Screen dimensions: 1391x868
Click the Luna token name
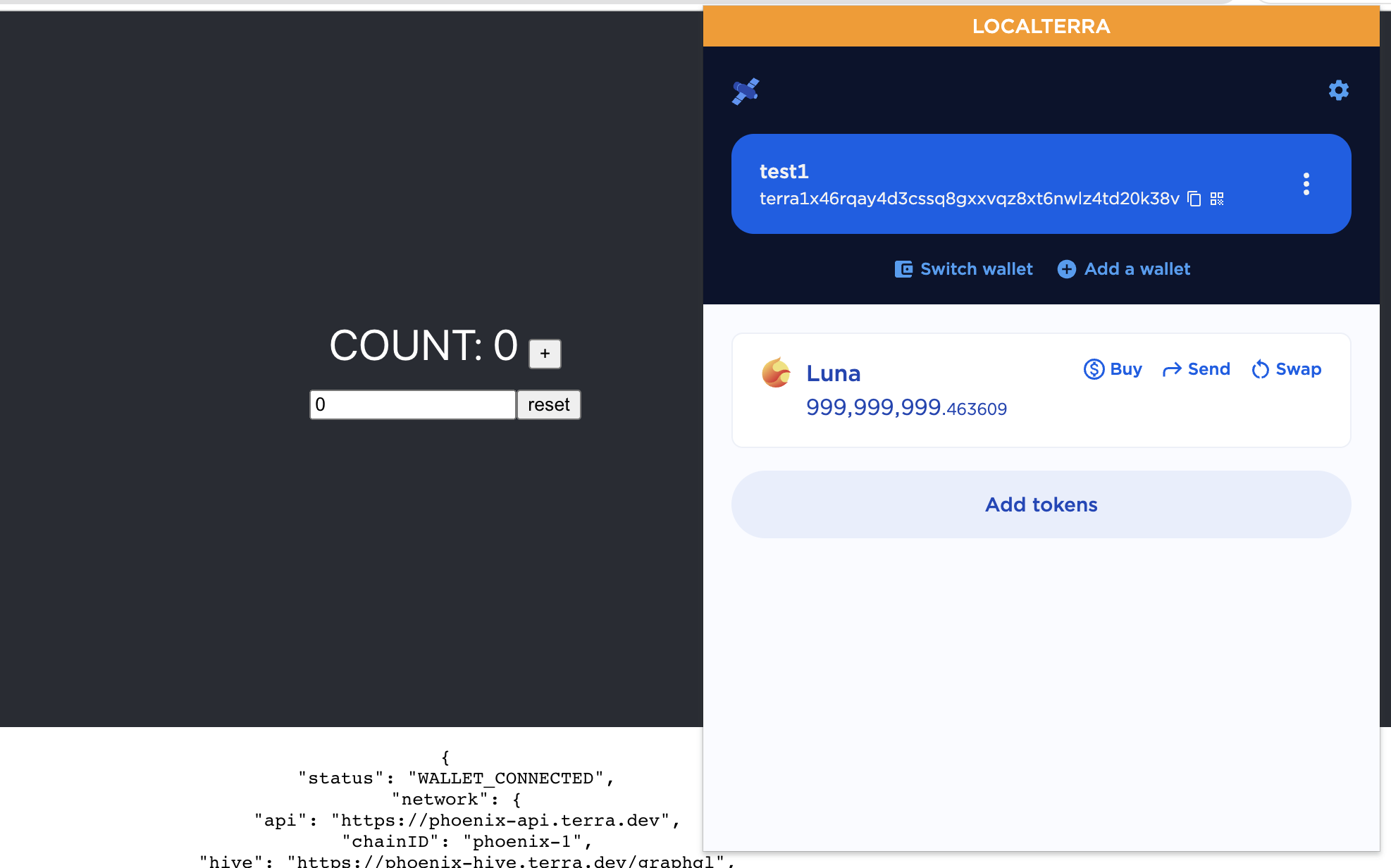(833, 373)
